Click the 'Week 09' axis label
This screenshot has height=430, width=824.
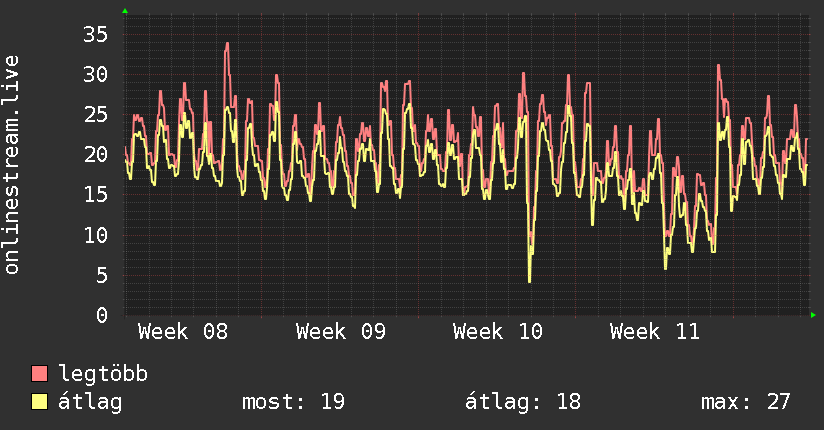pyautogui.click(x=341, y=332)
